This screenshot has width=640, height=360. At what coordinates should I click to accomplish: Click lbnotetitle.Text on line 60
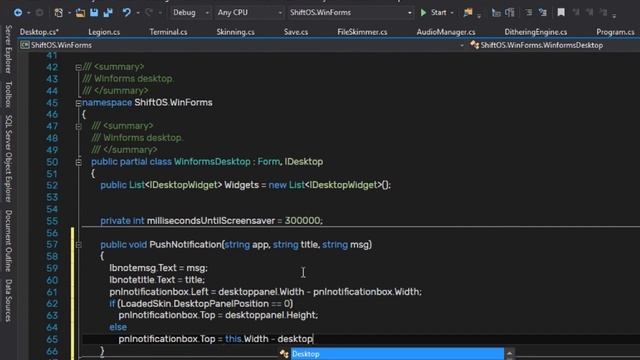coord(142,280)
